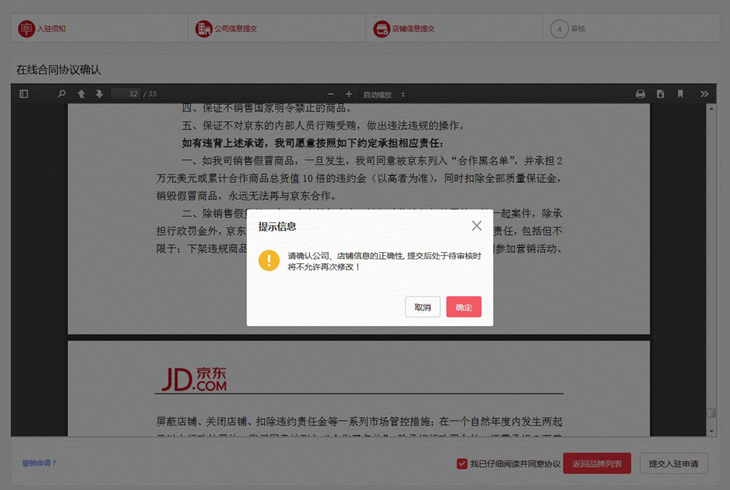
Task: Download the PDF document icon
Action: (660, 94)
